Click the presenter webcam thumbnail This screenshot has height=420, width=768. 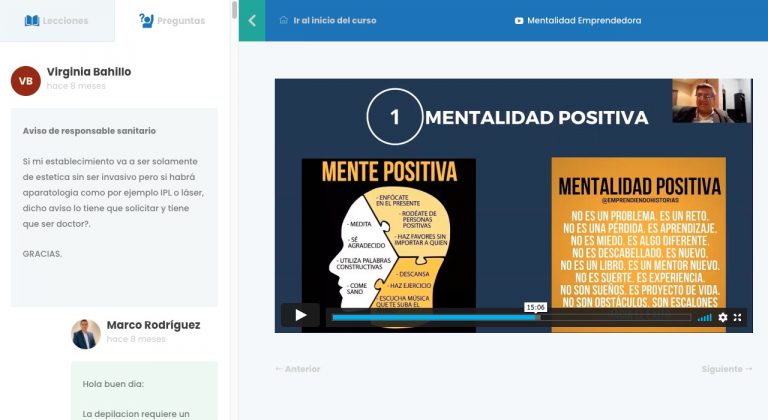pos(711,101)
